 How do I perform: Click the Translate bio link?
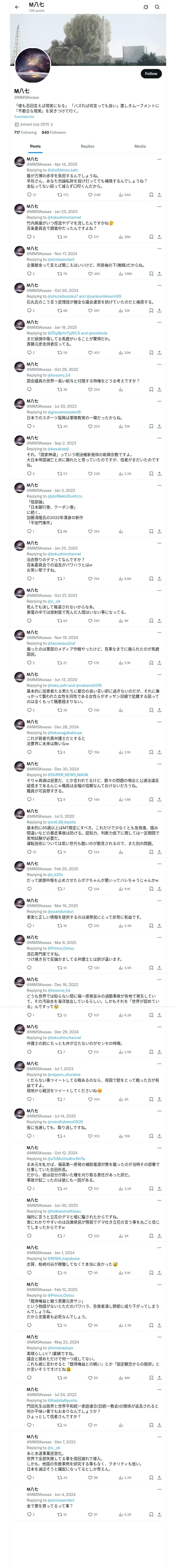tap(24, 116)
